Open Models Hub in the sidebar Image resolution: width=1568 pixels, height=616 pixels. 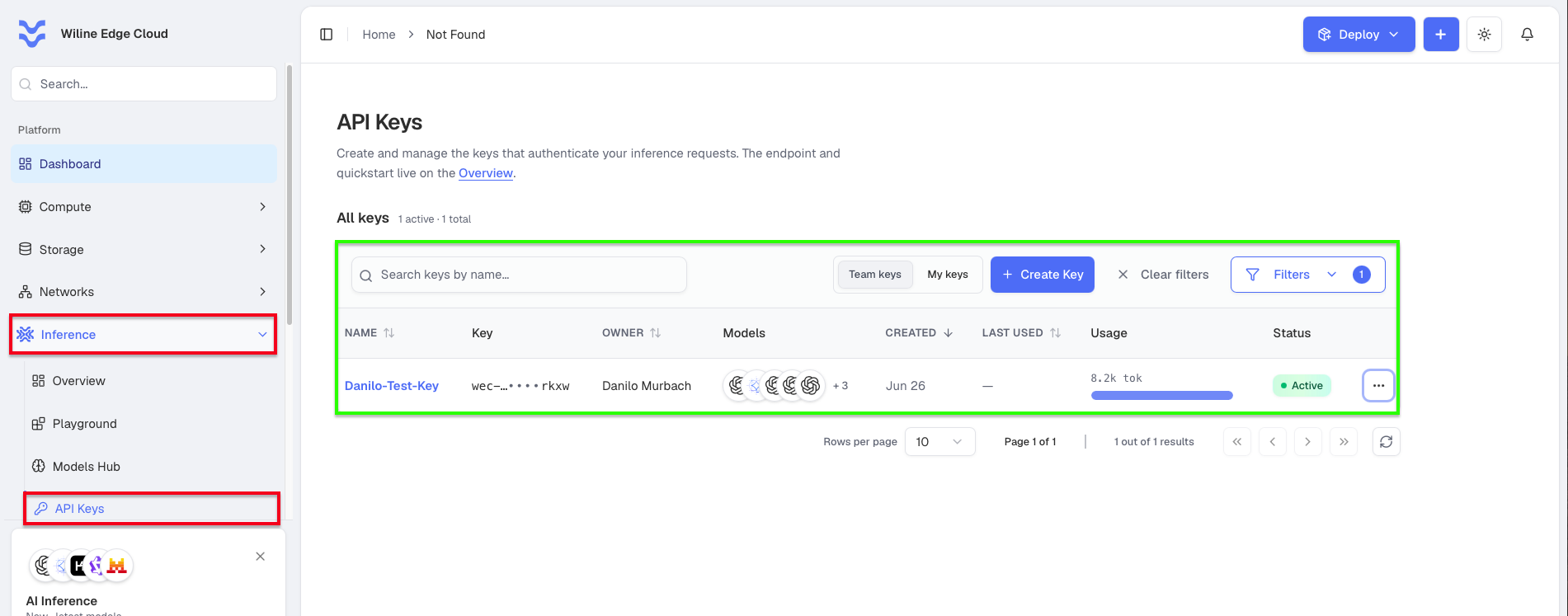87,467
